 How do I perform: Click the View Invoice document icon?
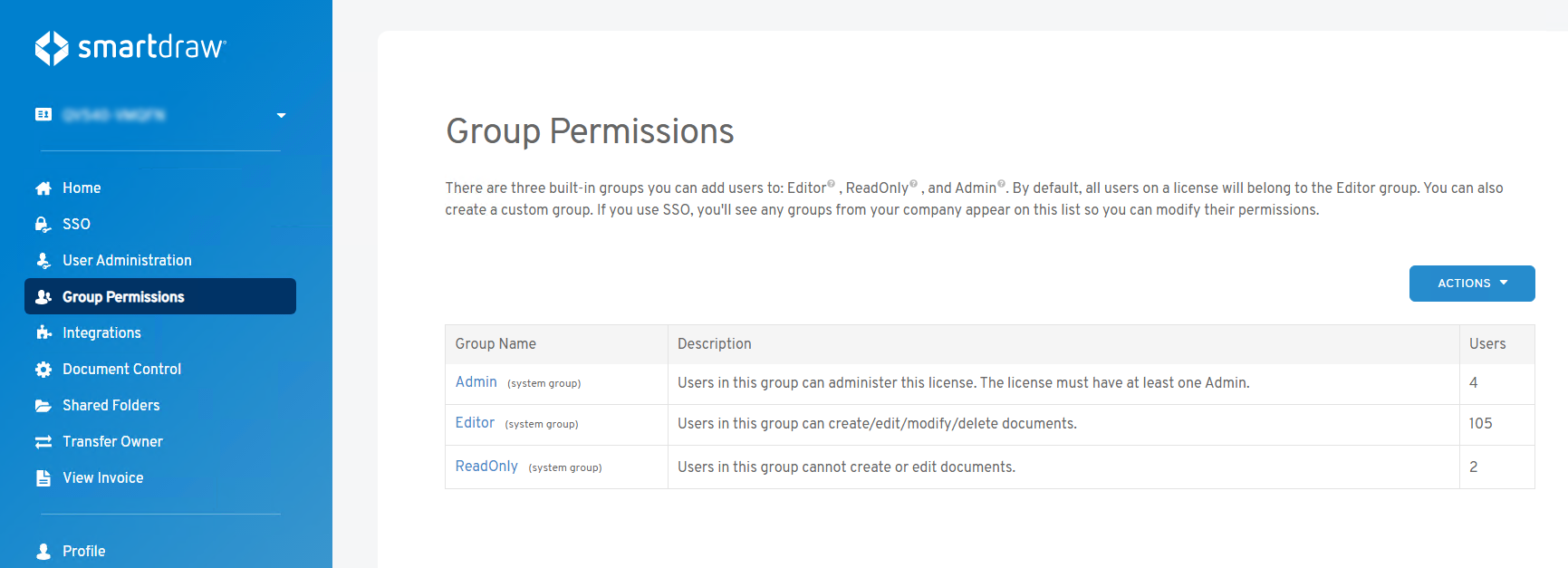tap(43, 478)
